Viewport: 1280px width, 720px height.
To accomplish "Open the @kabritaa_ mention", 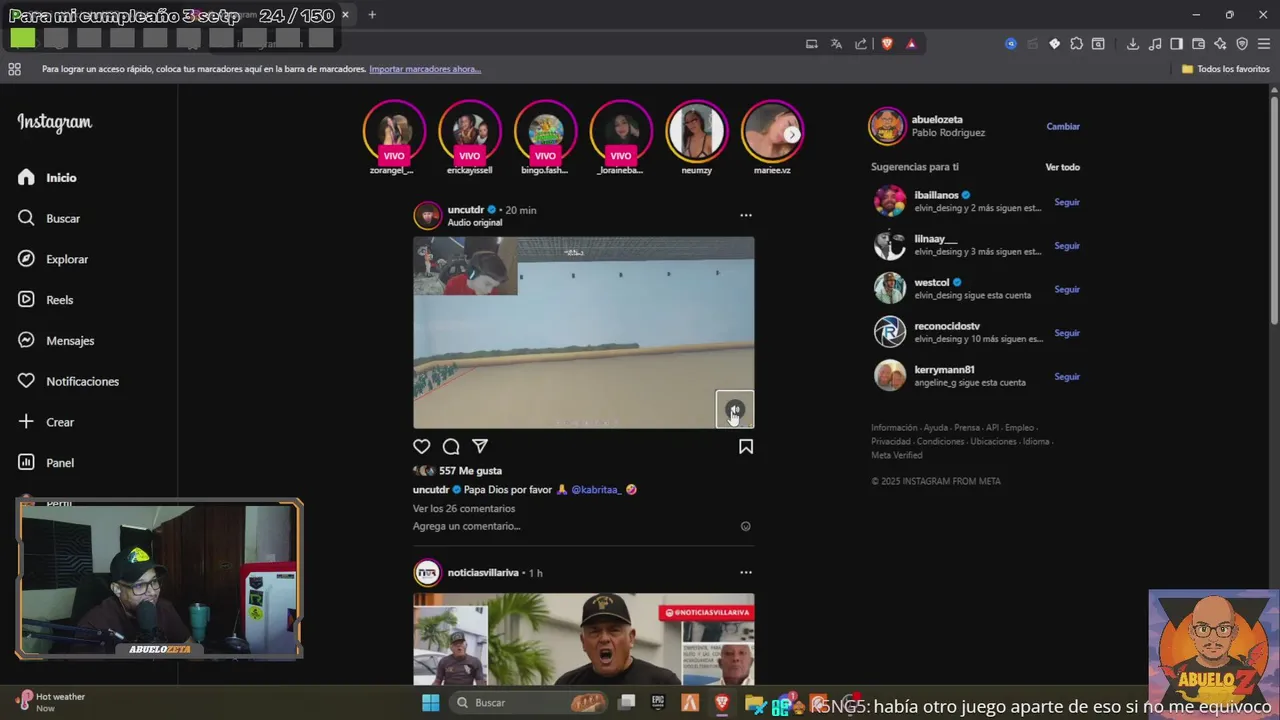I will pos(596,490).
